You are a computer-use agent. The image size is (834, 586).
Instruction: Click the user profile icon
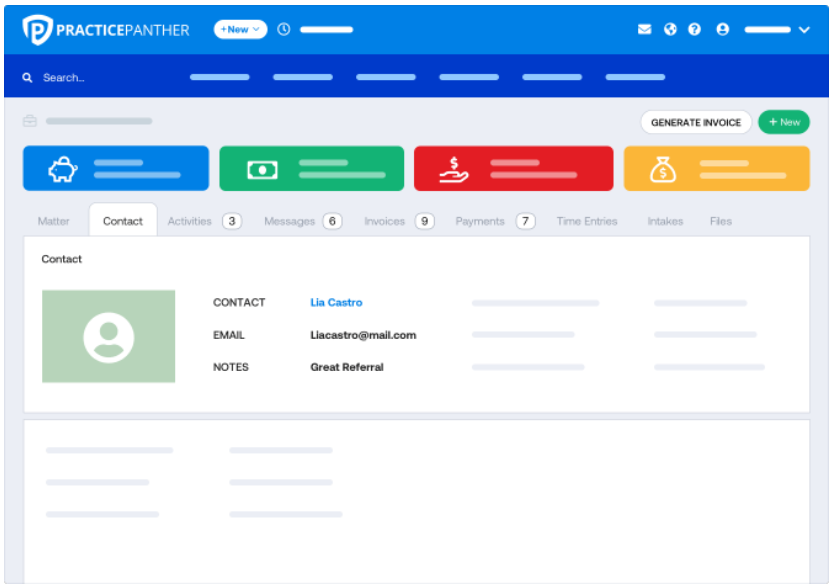[722, 29]
